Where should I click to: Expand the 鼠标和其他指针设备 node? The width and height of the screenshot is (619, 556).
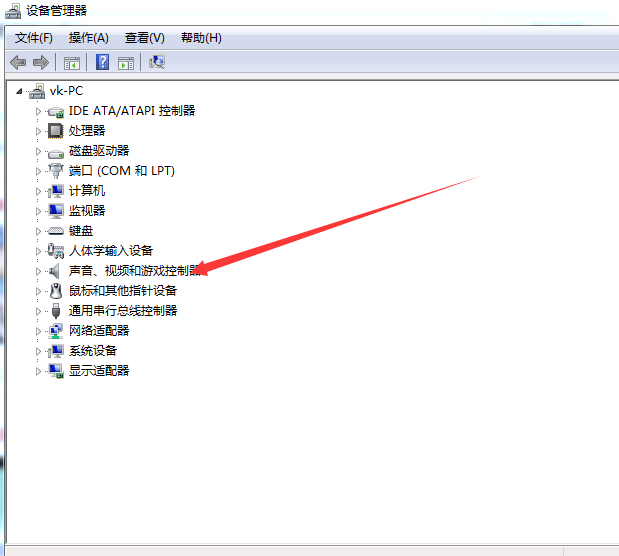pyautogui.click(x=38, y=291)
